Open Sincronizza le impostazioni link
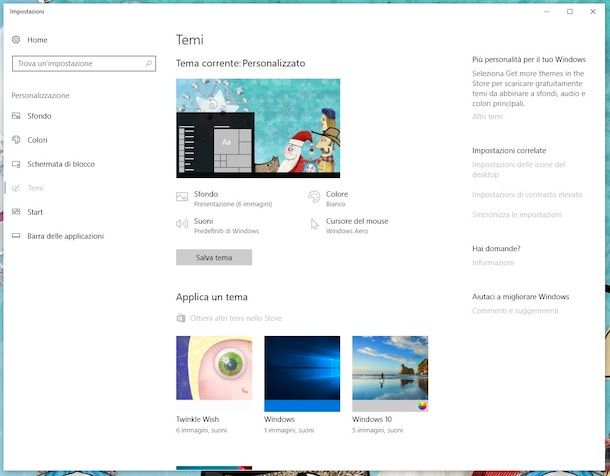Viewport: 610px width, 476px height. tap(517, 215)
